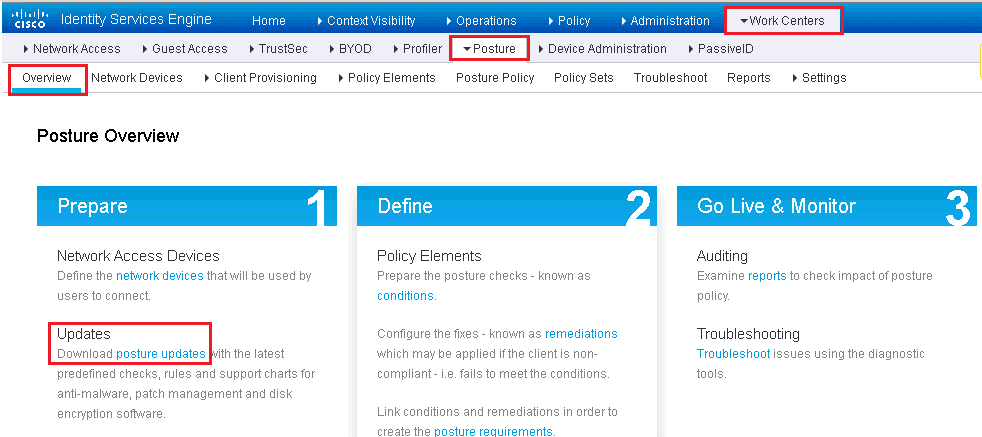Expand Device Administration submenu
982x437 pixels.
tap(602, 49)
